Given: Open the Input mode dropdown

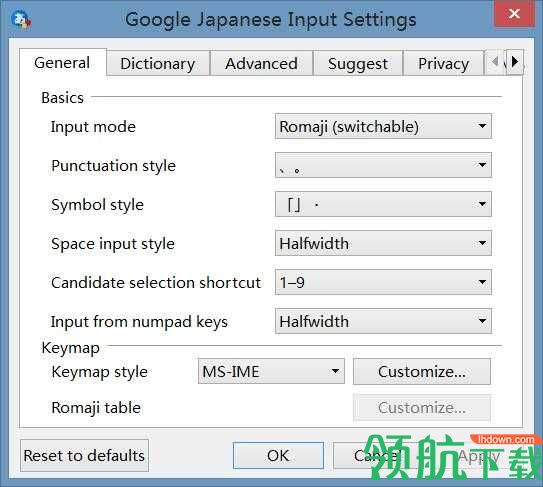Looking at the screenshot, I should click(383, 126).
